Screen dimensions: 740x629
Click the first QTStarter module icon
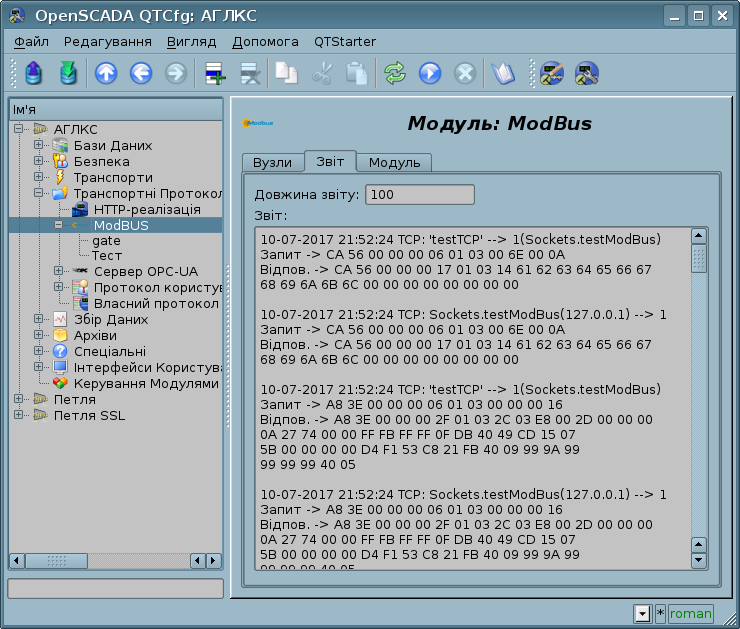552,73
